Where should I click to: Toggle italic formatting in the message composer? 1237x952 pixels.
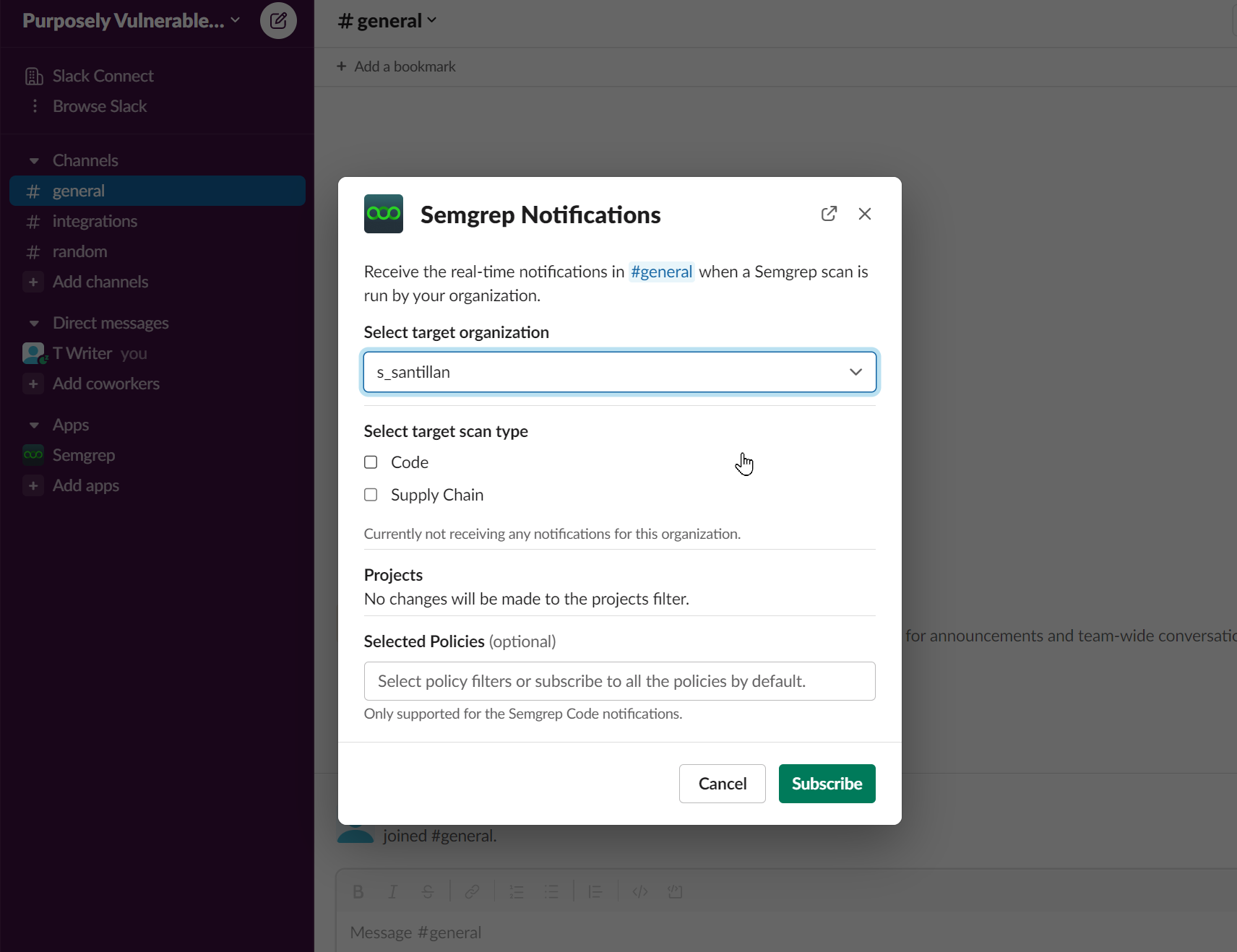[392, 891]
